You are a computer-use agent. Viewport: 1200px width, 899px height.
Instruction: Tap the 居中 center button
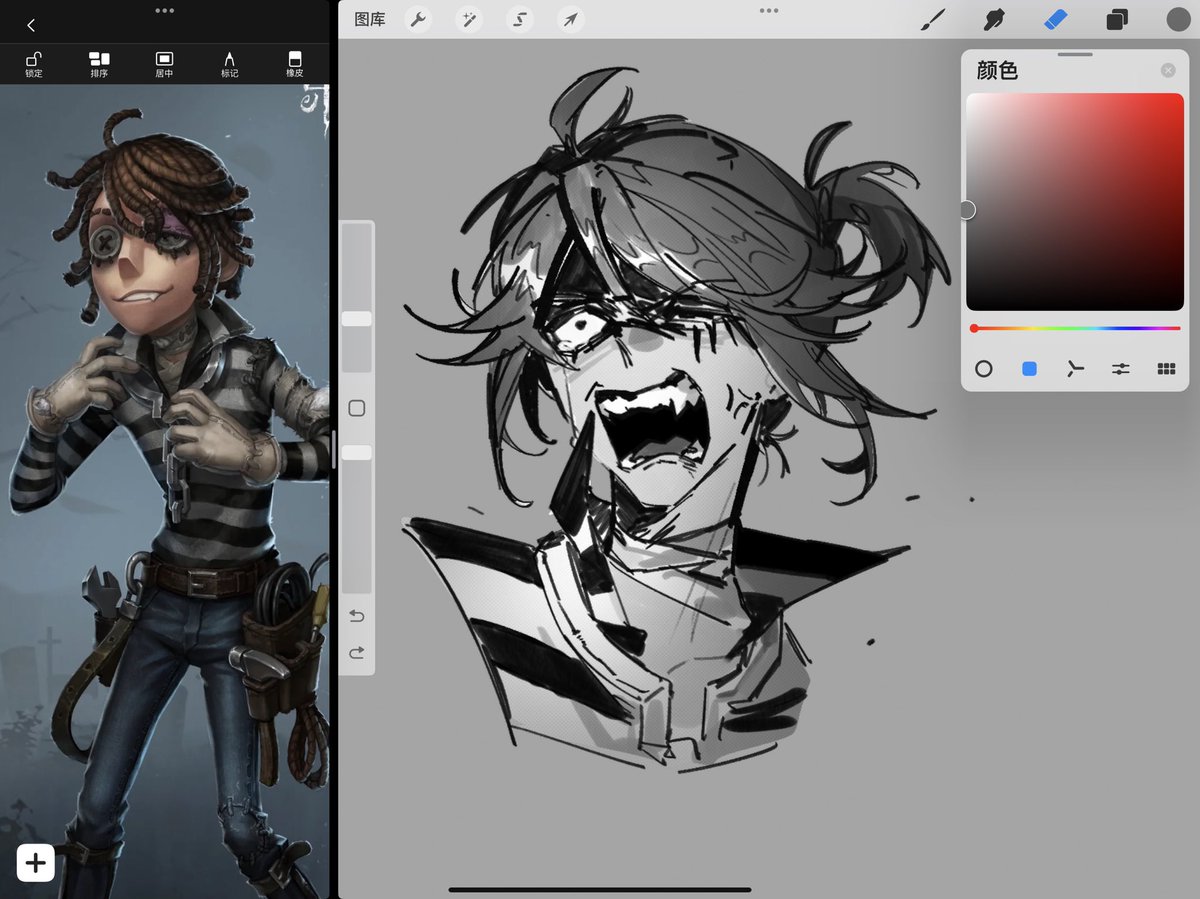pyautogui.click(x=165, y=64)
